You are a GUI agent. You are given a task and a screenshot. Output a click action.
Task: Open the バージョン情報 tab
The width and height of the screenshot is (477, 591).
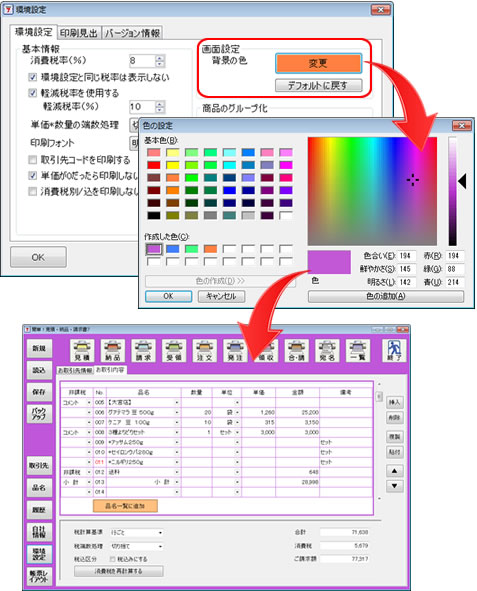(x=132, y=33)
